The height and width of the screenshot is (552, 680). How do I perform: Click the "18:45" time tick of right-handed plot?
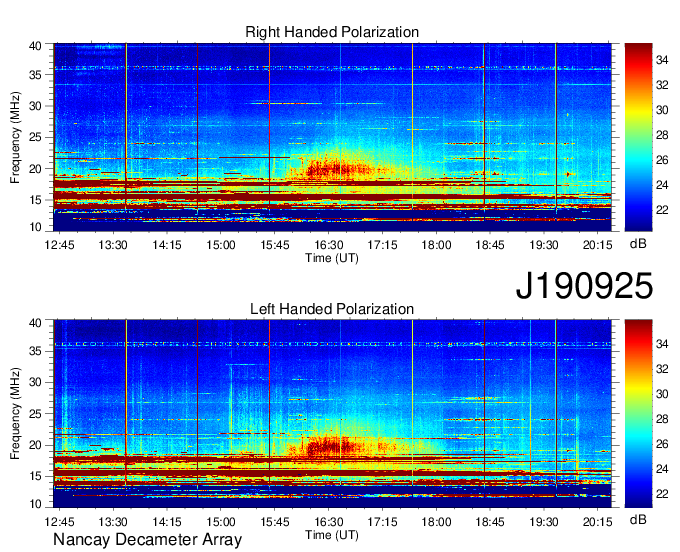pyautogui.click(x=490, y=245)
